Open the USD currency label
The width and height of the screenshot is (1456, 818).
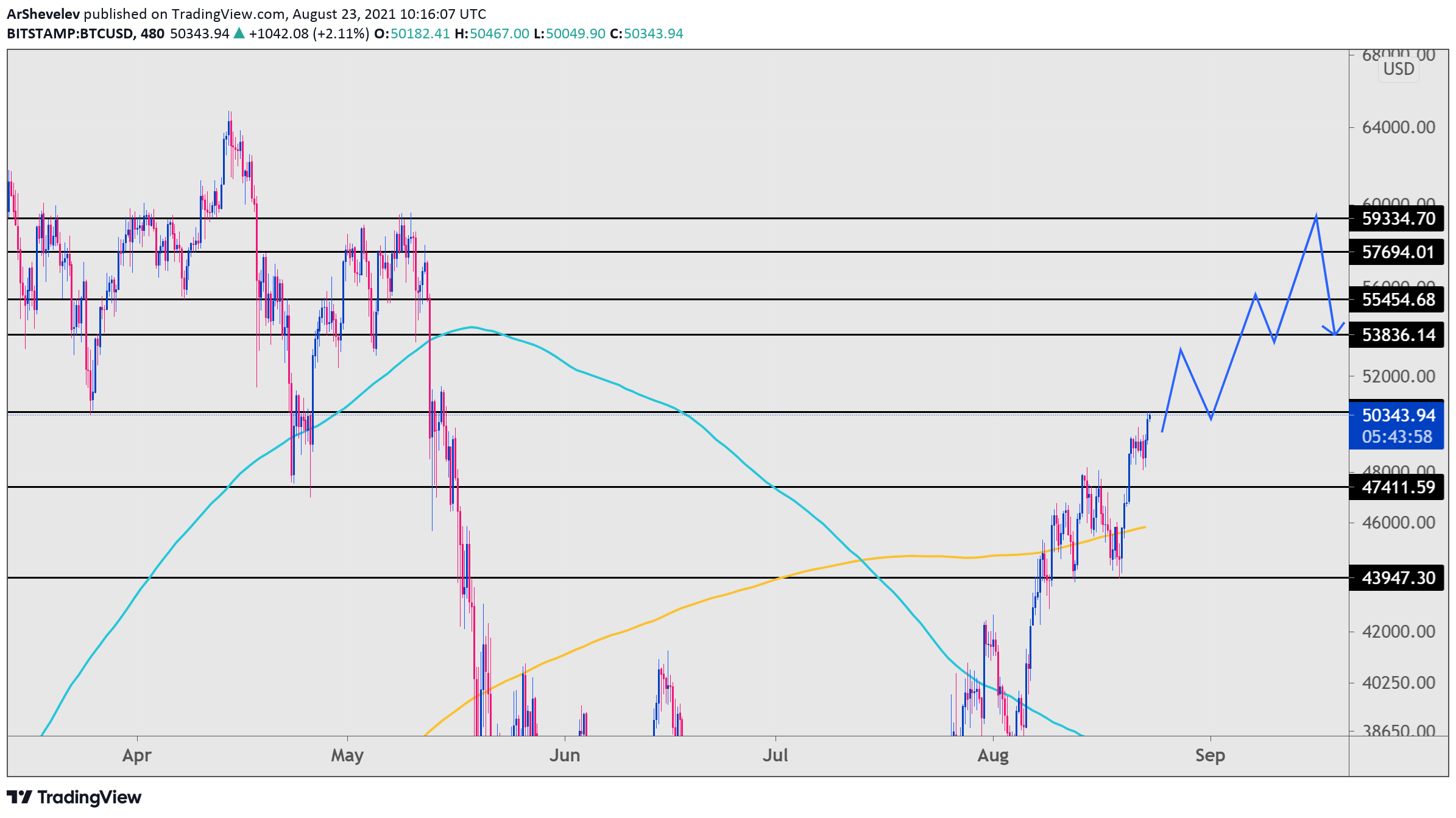click(1399, 69)
